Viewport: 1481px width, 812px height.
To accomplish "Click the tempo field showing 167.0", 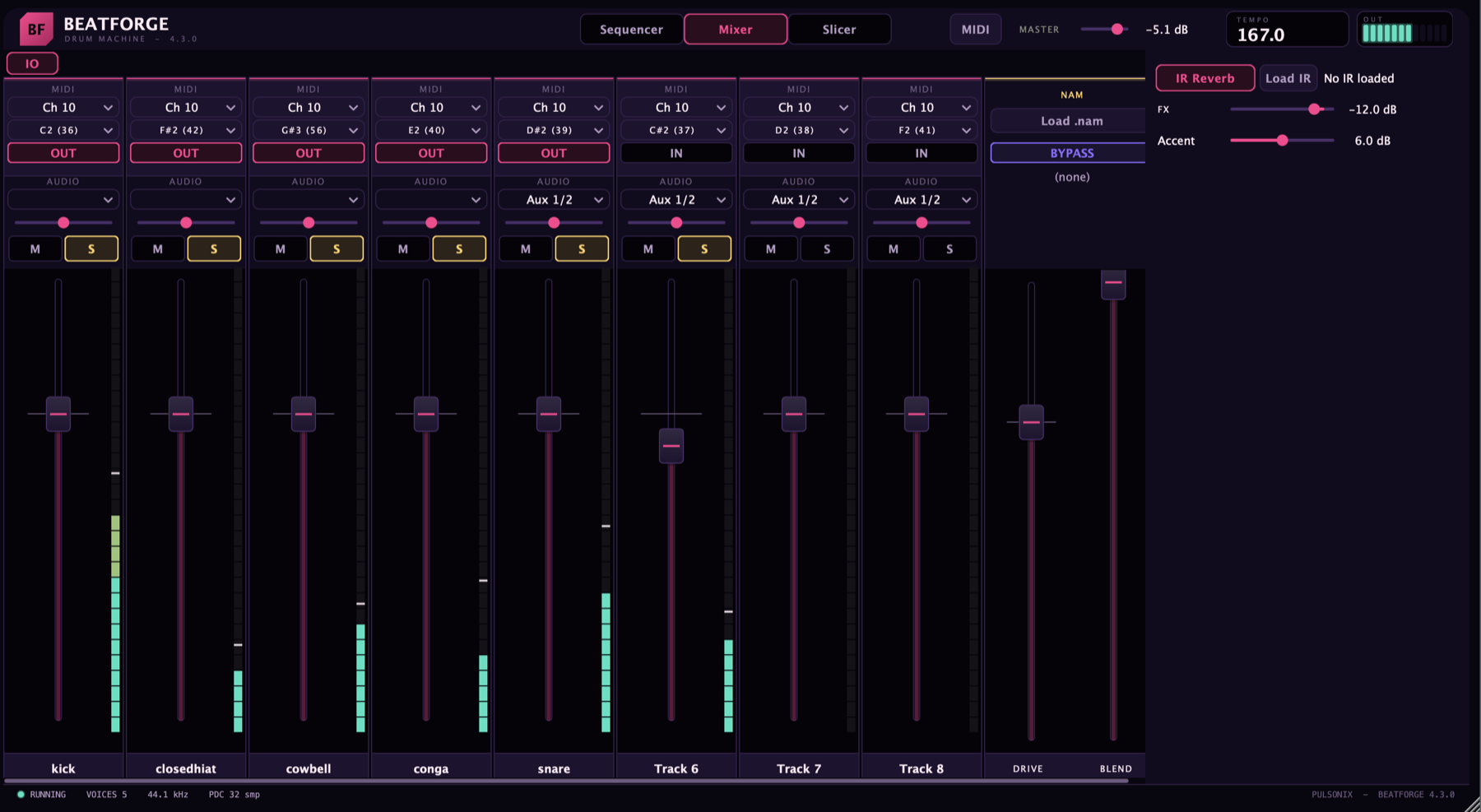I will pos(1287,30).
